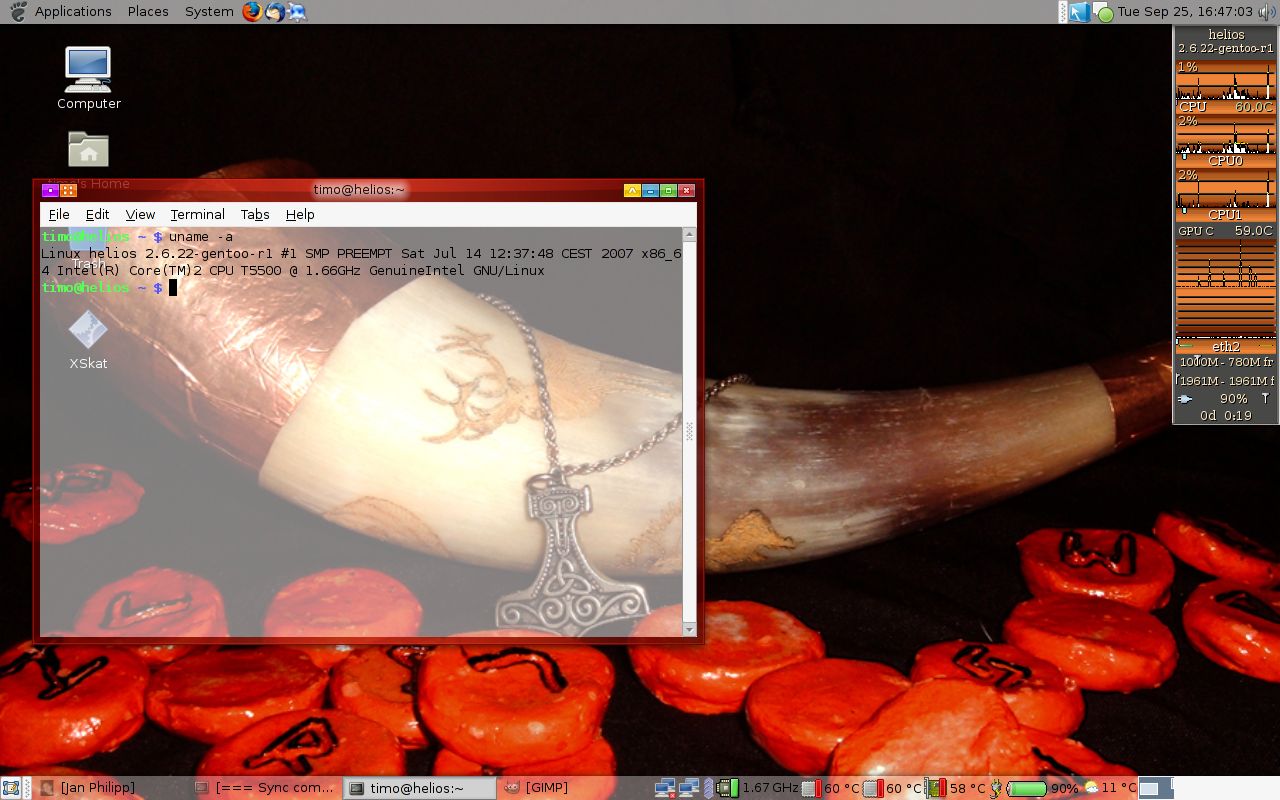Open the Applications menu

pyautogui.click(x=73, y=12)
